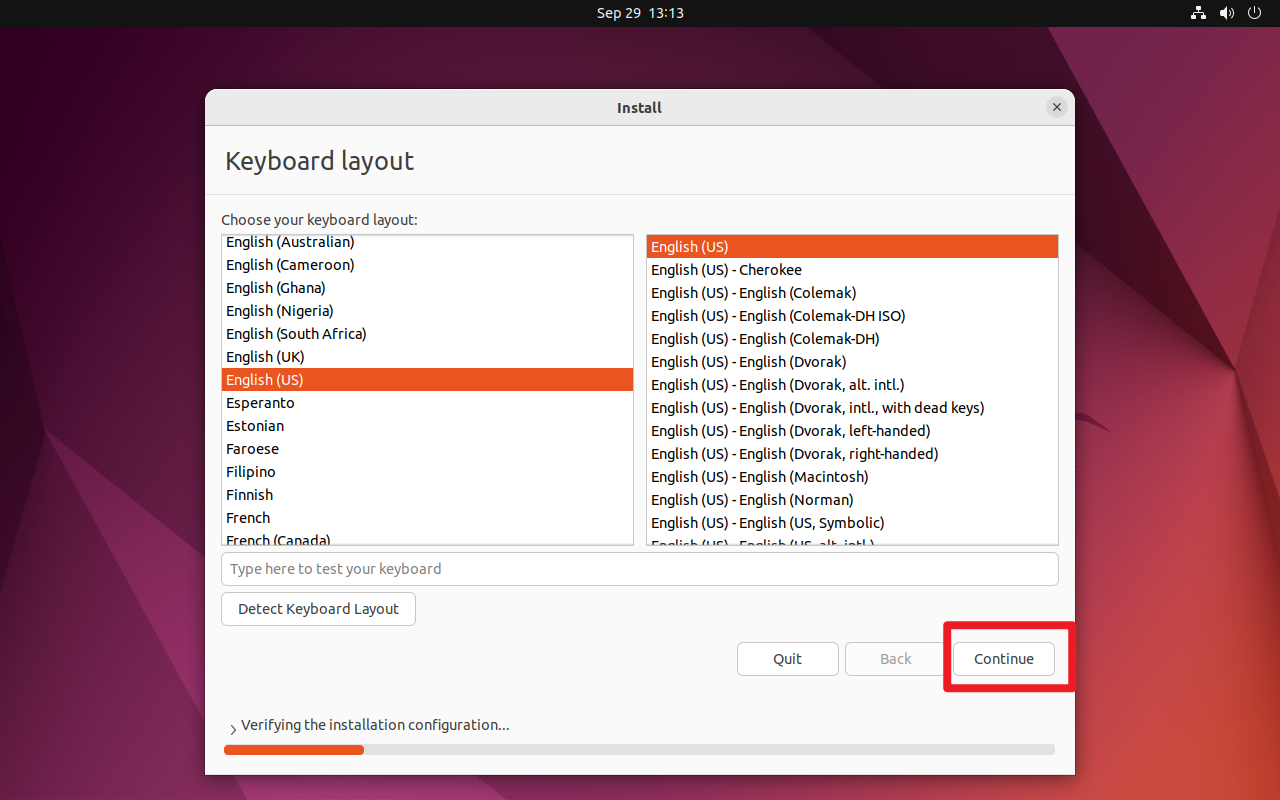This screenshot has height=800, width=1280.
Task: Select French layout
Action: click(427, 518)
